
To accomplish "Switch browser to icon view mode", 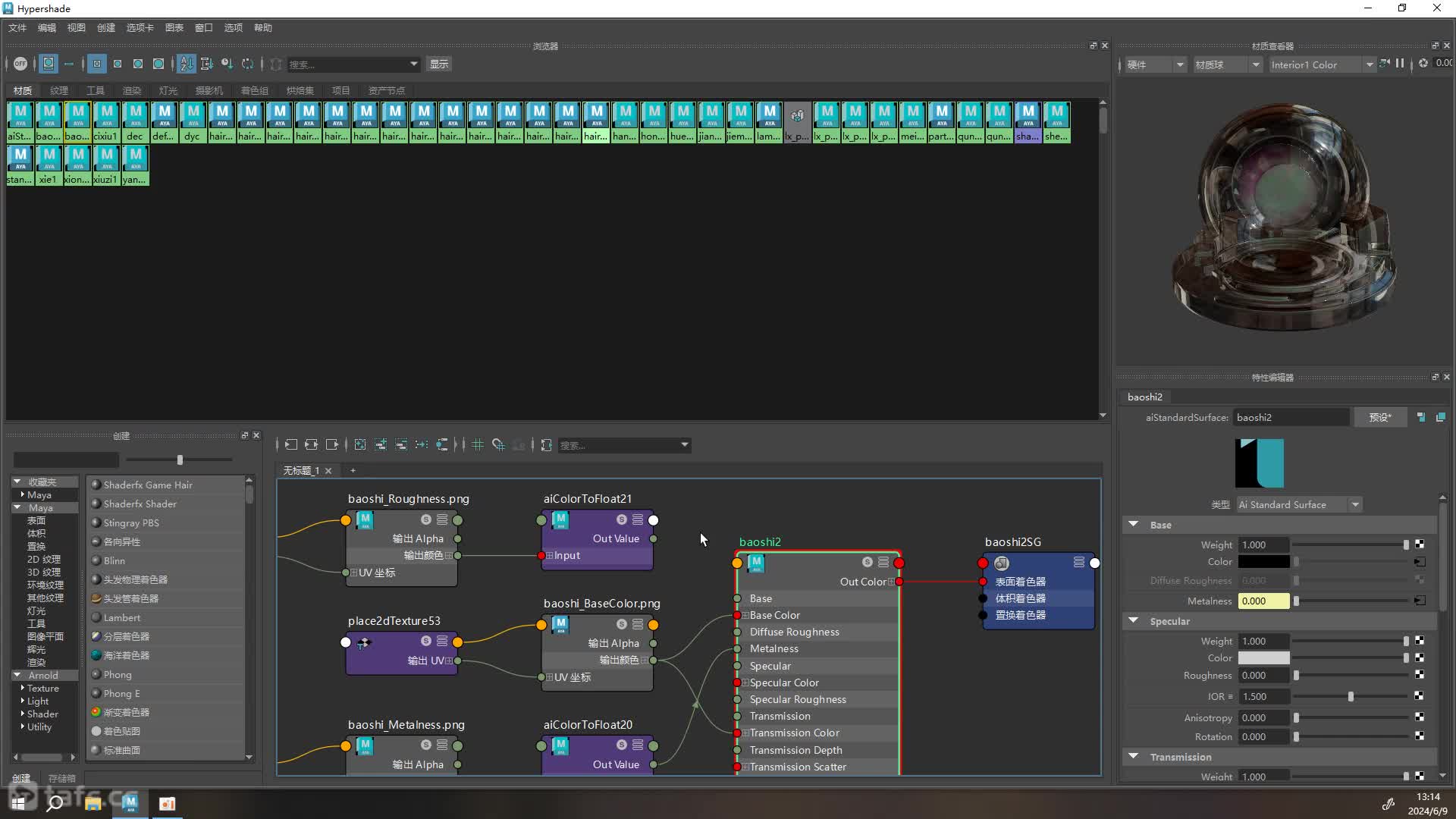I will pyautogui.click(x=49, y=64).
